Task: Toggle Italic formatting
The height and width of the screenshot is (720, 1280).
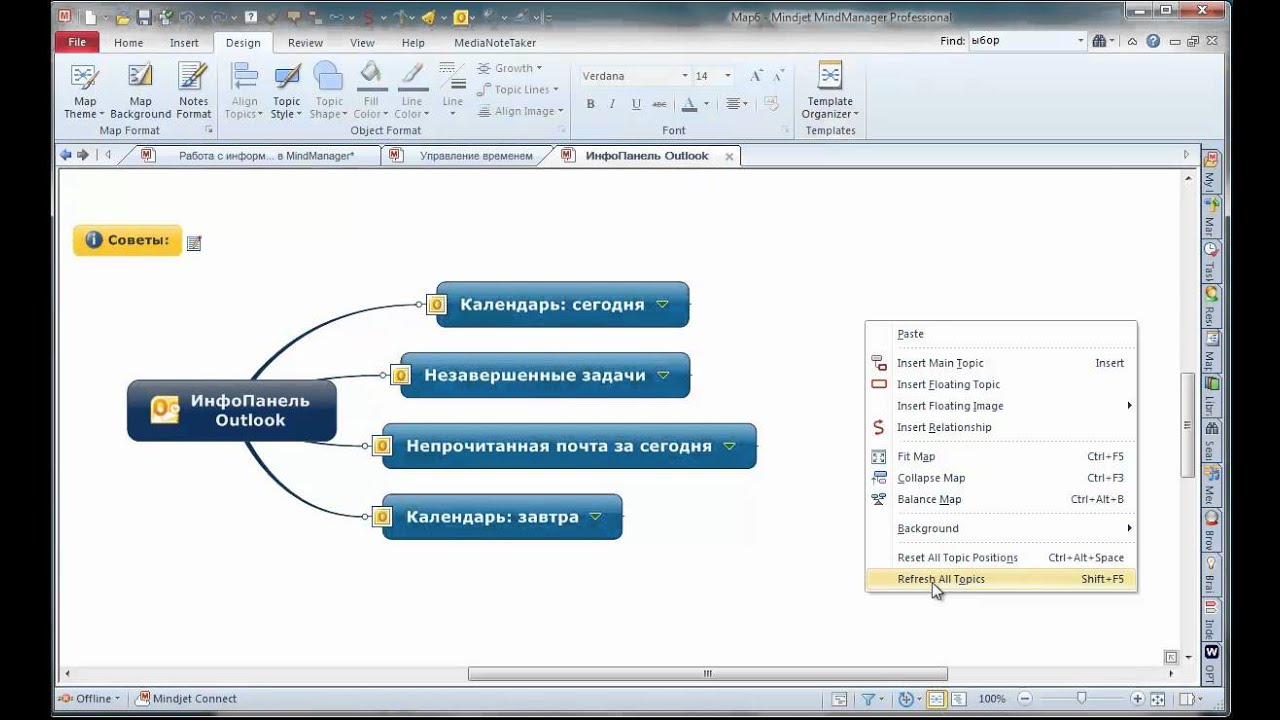Action: 613,104
